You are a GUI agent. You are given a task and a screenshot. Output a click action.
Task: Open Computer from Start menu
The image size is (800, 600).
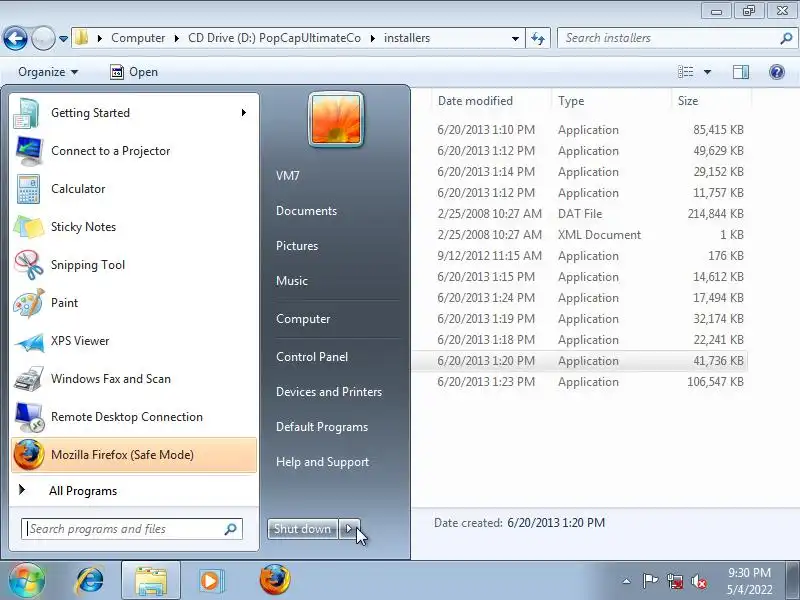pyautogui.click(x=303, y=319)
